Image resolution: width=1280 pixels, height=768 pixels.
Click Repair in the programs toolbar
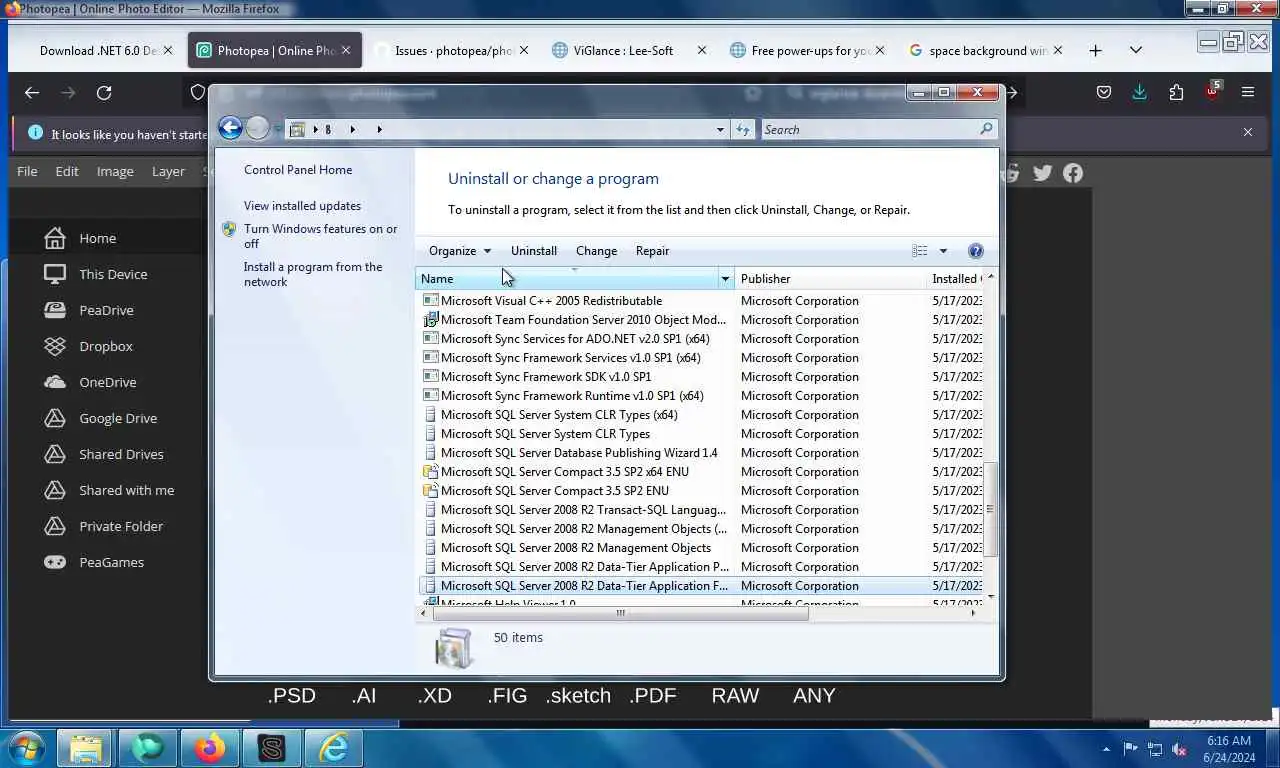(652, 251)
